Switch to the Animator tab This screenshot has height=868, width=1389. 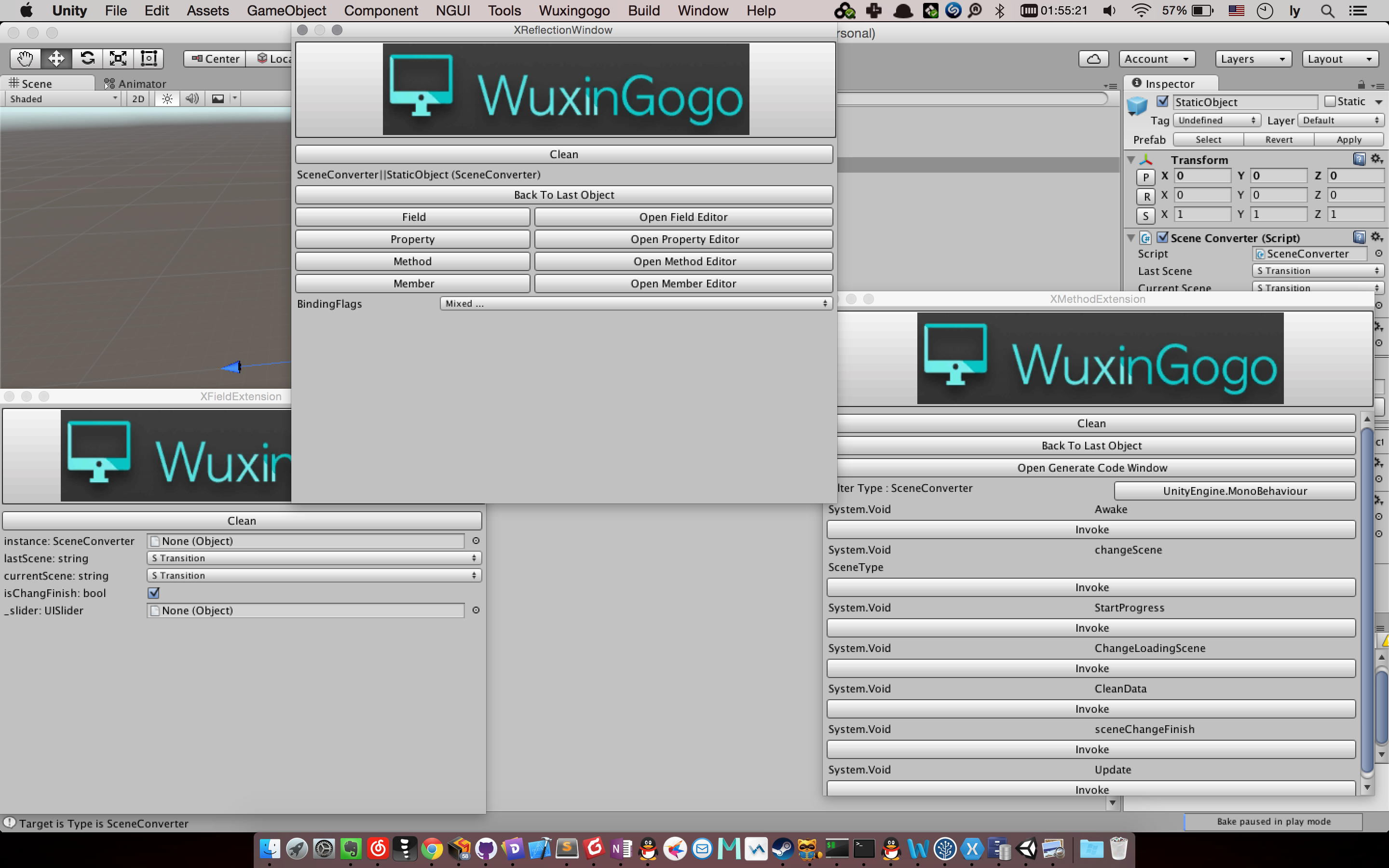(x=136, y=84)
